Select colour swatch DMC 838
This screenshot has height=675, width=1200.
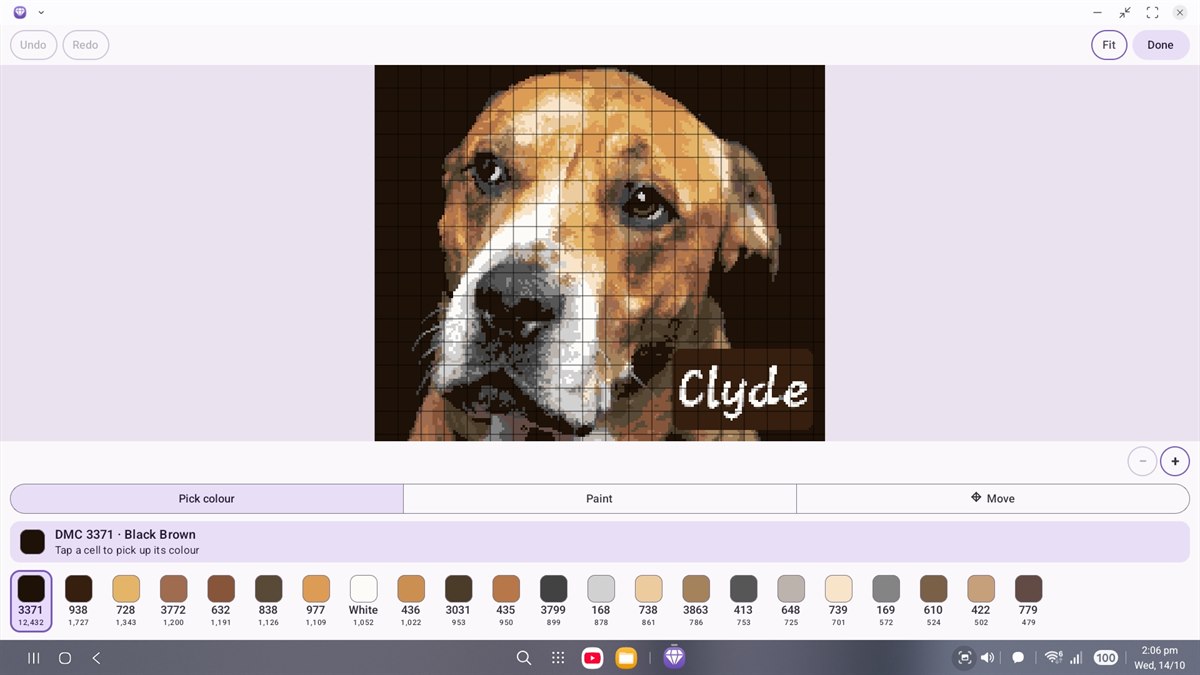(x=268, y=601)
